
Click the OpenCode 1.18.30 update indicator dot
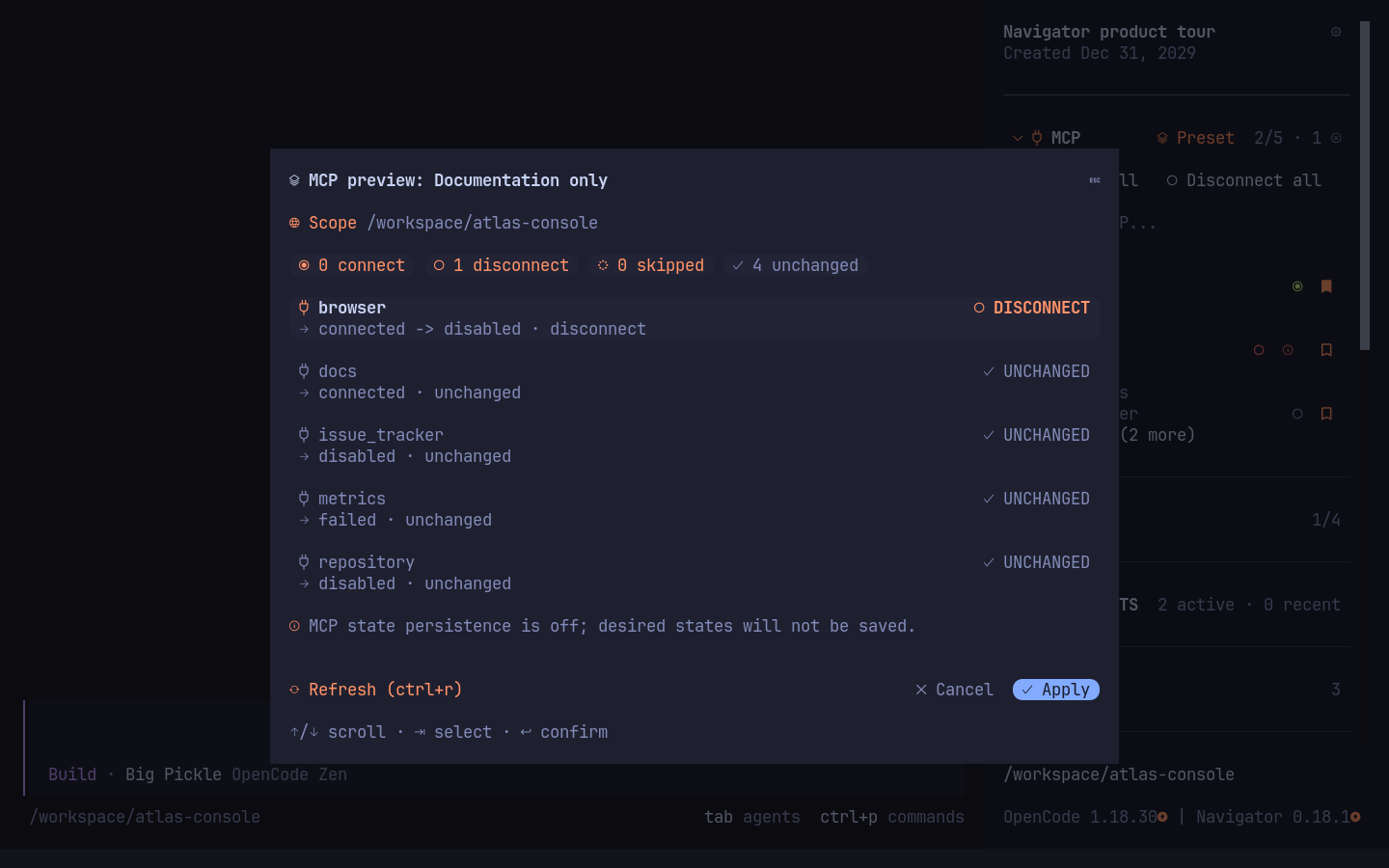tap(1162, 817)
